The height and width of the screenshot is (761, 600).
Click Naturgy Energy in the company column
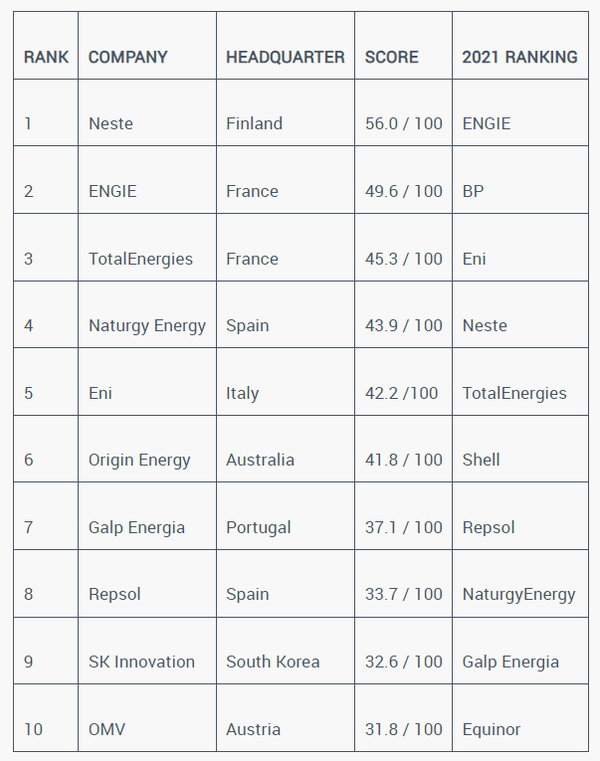pos(147,326)
